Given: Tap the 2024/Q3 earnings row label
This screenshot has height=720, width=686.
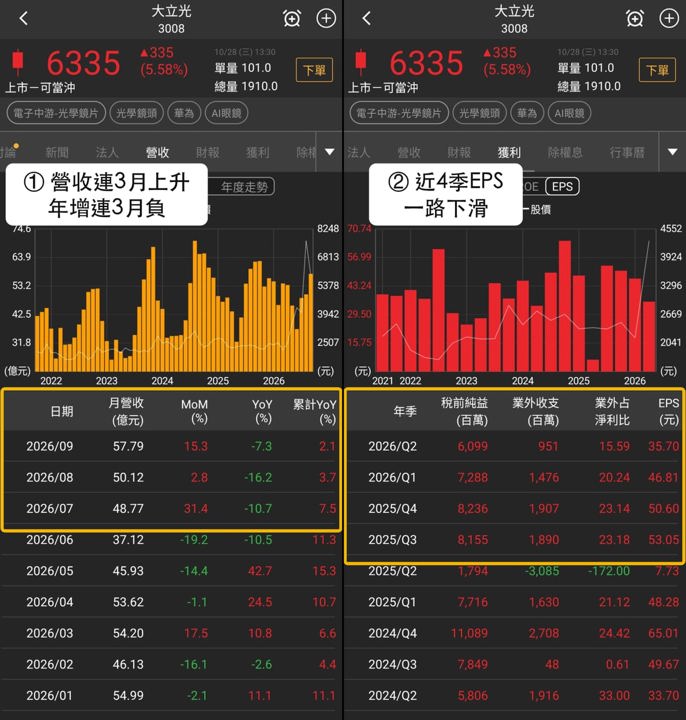Looking at the screenshot, I should (x=393, y=665).
